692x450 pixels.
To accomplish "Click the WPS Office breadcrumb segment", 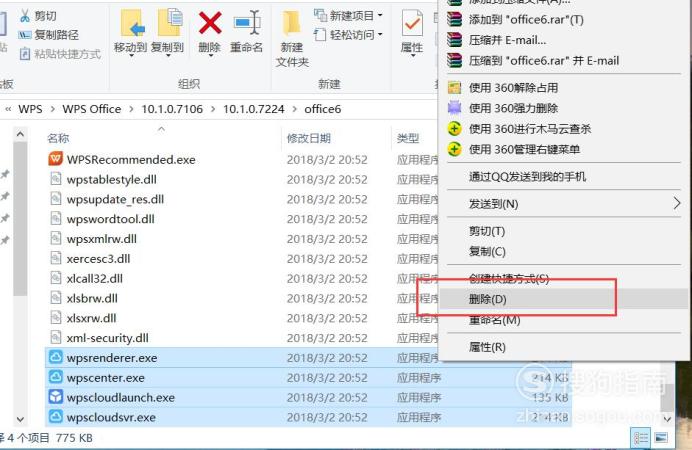I will (92, 109).
